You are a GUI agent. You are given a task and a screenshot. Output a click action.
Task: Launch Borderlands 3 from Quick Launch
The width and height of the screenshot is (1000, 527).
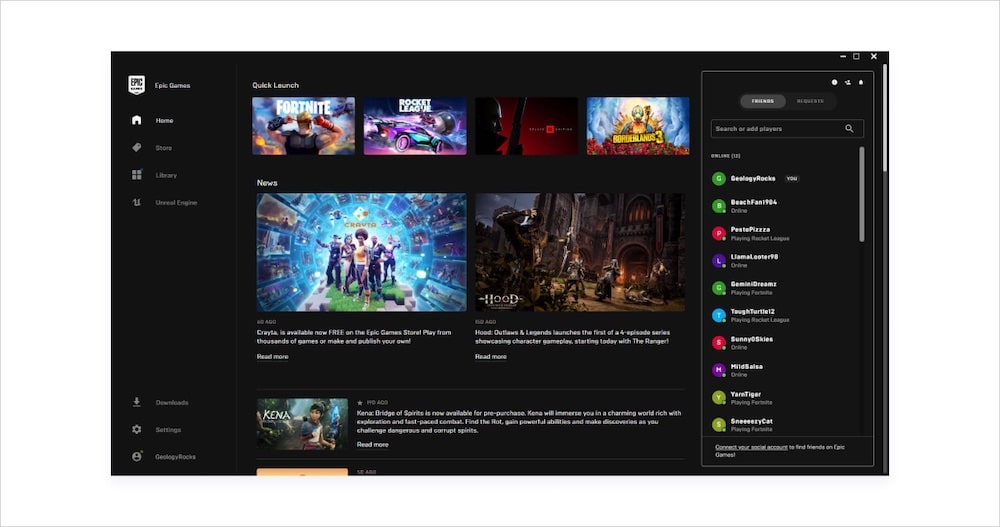[638, 126]
